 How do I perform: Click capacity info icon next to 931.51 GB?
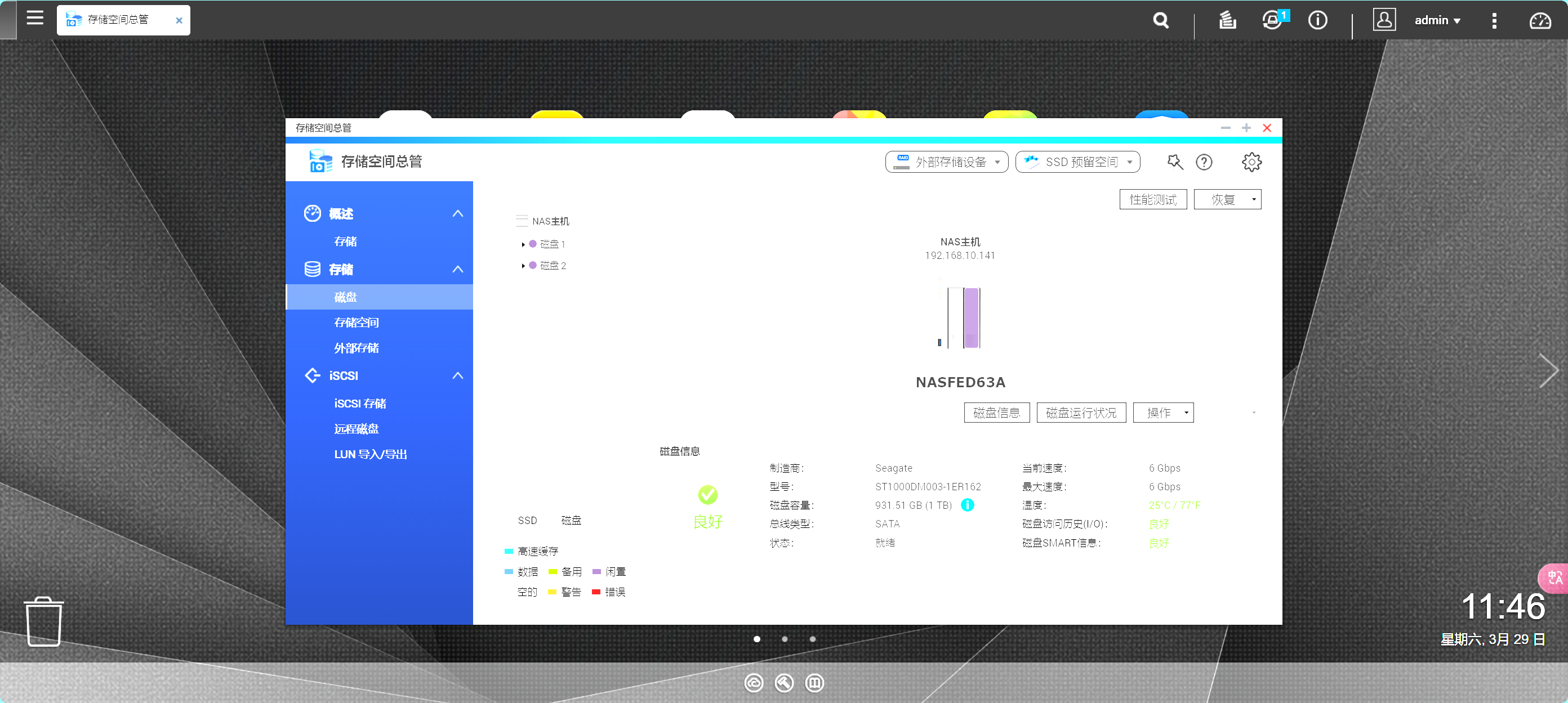point(966,505)
